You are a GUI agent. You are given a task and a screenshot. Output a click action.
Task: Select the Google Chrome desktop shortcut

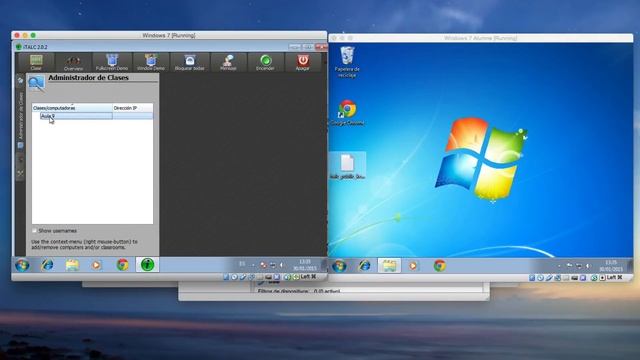point(347,112)
